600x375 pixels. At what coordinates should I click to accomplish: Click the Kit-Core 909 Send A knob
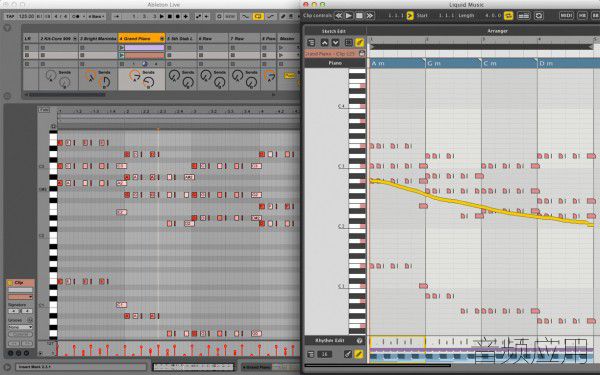(51, 76)
